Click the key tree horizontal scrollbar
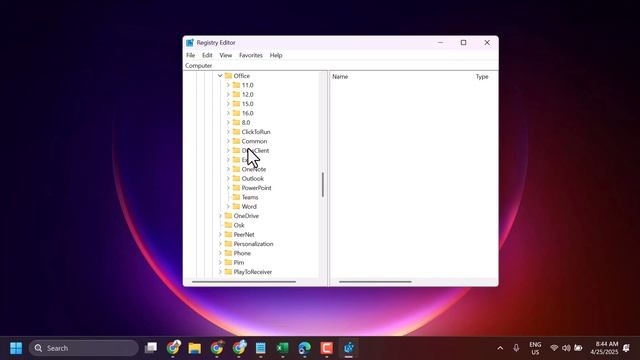This screenshot has width=640, height=360. [244, 282]
